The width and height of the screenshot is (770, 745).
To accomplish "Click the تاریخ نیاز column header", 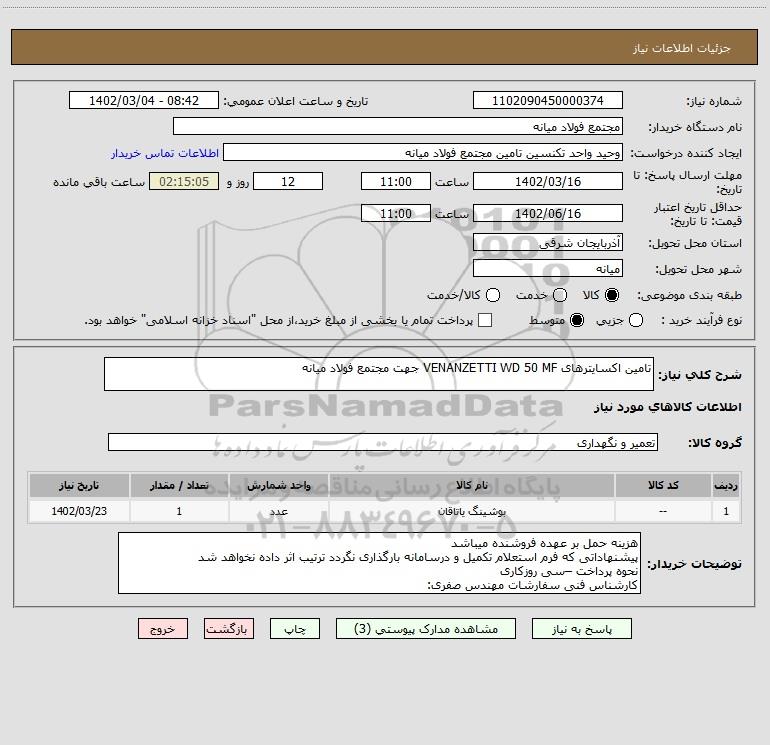I will tap(79, 485).
